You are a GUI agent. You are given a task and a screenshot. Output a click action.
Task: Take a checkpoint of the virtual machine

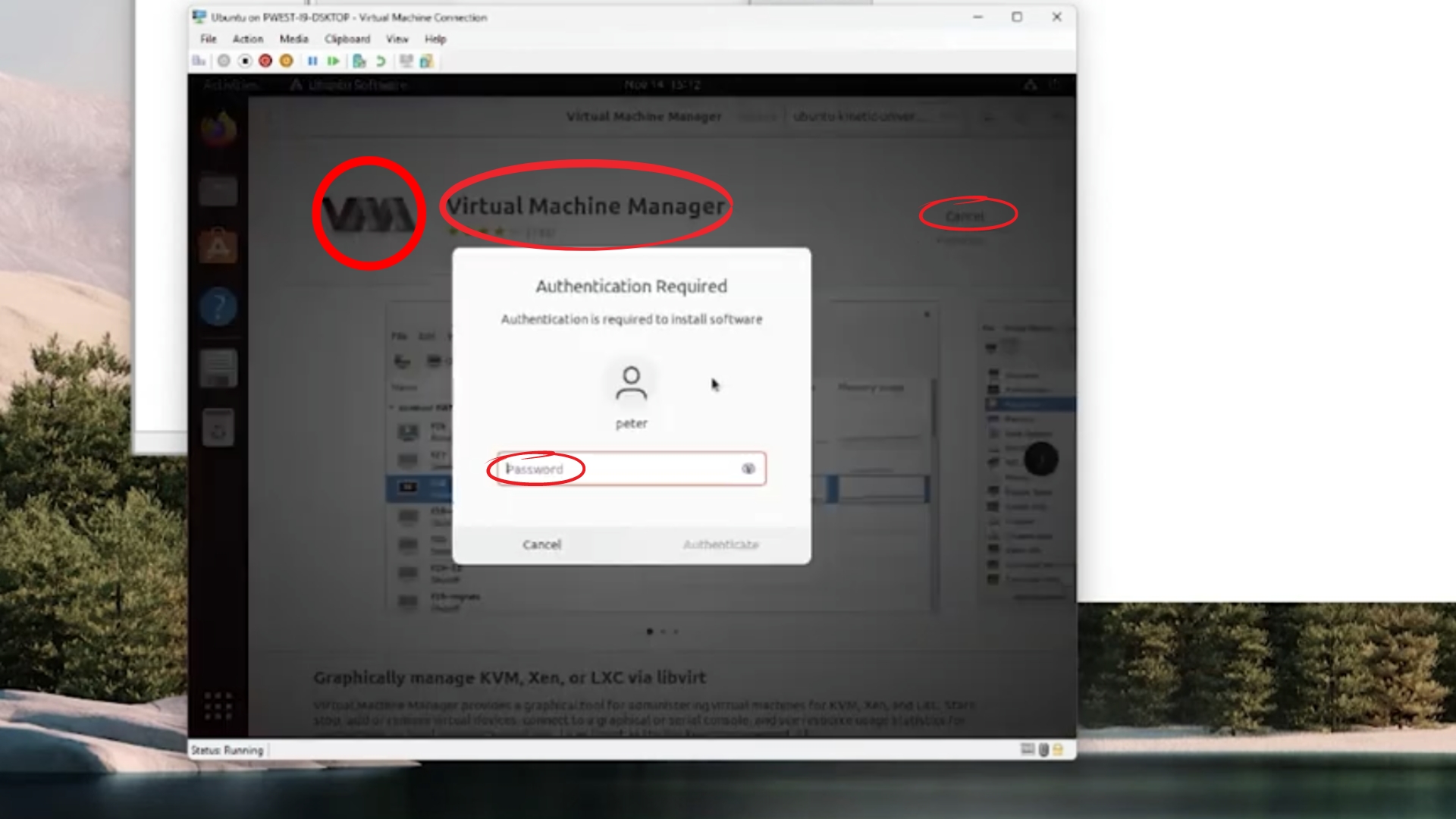tap(359, 61)
